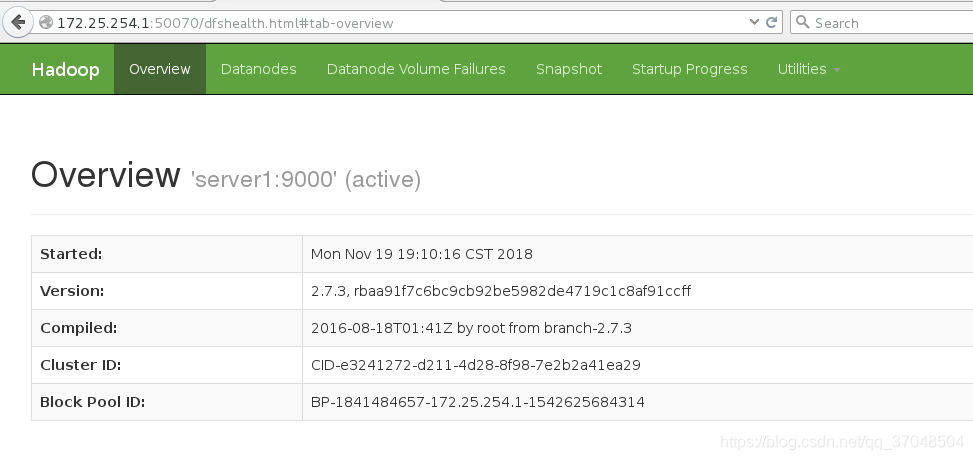The image size is (973, 460).
Task: Reload the page with the refresh icon
Action: click(x=771, y=22)
